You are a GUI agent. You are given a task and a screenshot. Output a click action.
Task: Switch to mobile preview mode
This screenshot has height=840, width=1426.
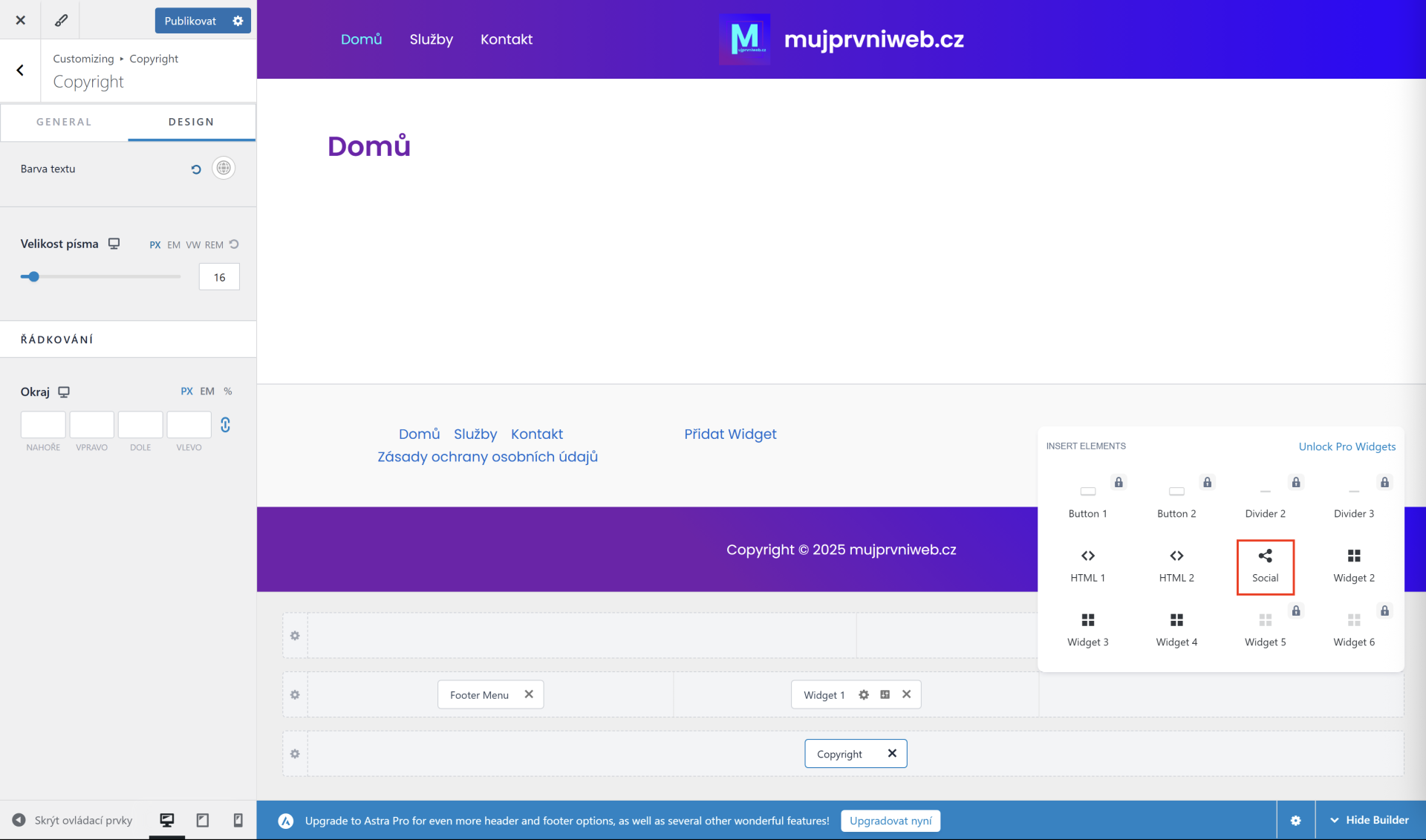click(238, 820)
